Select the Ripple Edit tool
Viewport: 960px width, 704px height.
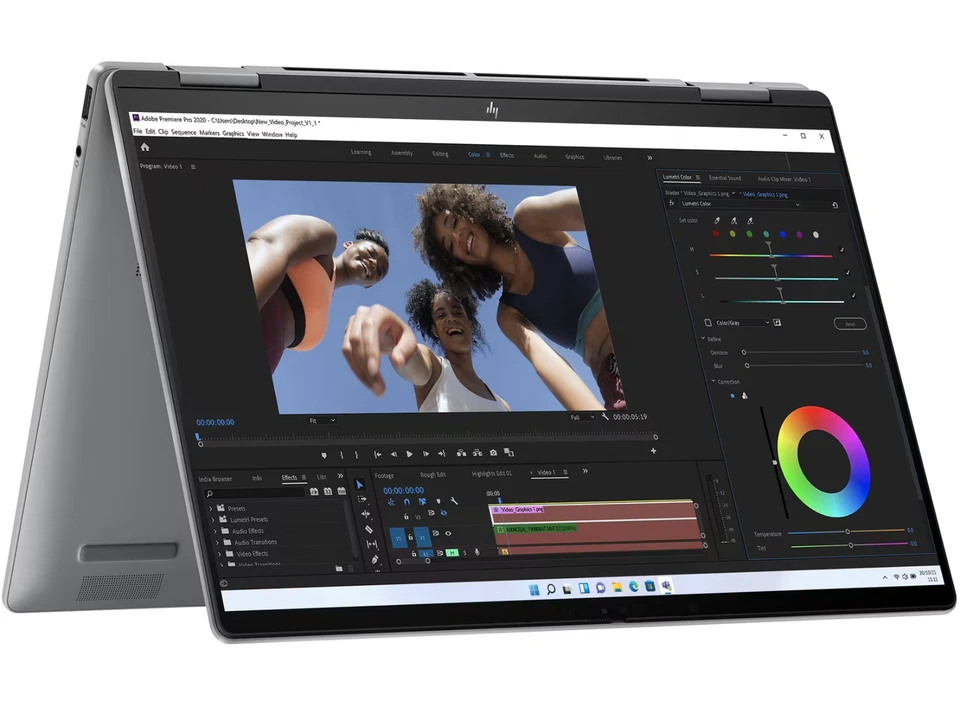(366, 514)
